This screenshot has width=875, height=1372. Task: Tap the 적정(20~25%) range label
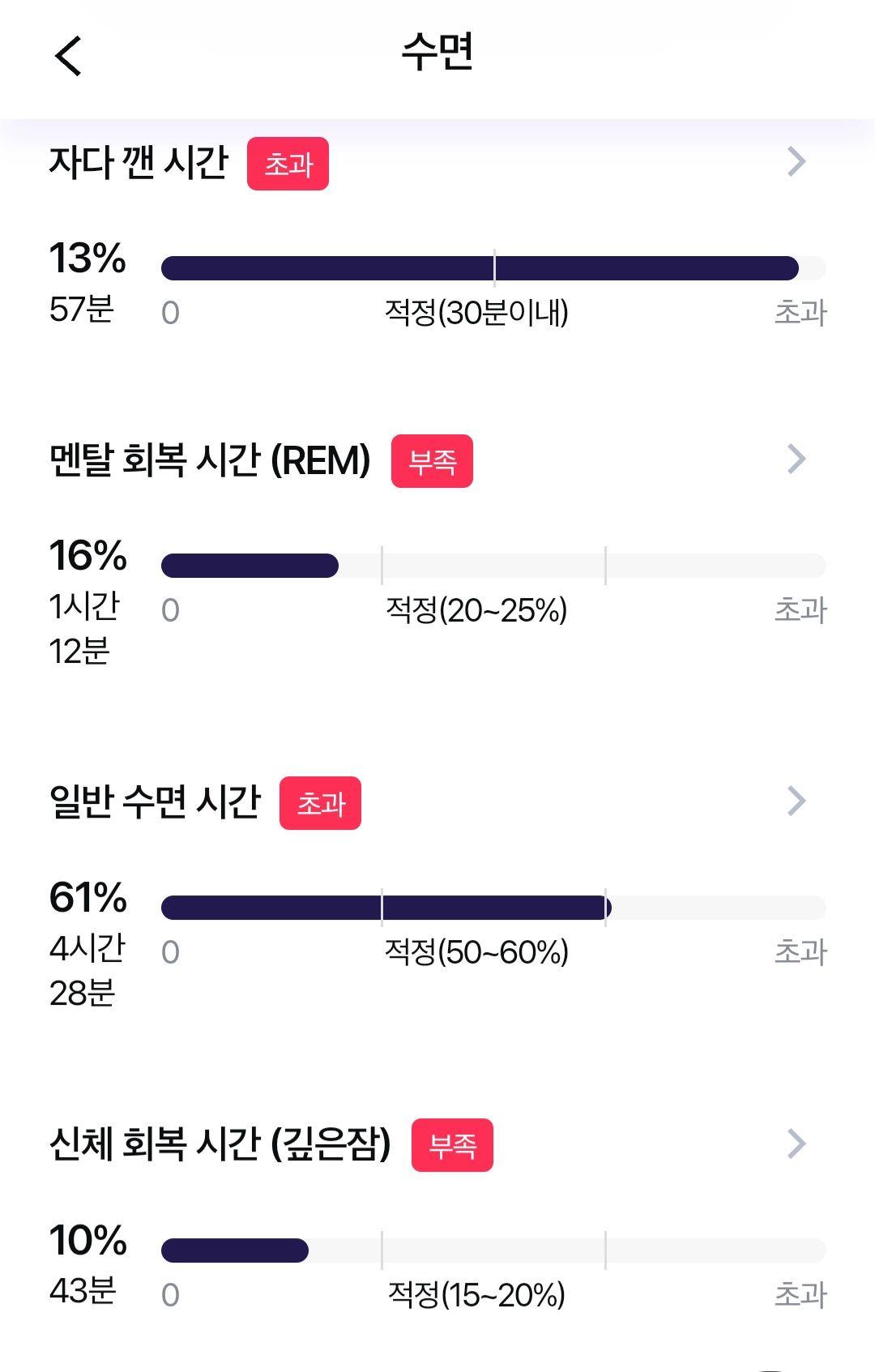[x=476, y=610]
